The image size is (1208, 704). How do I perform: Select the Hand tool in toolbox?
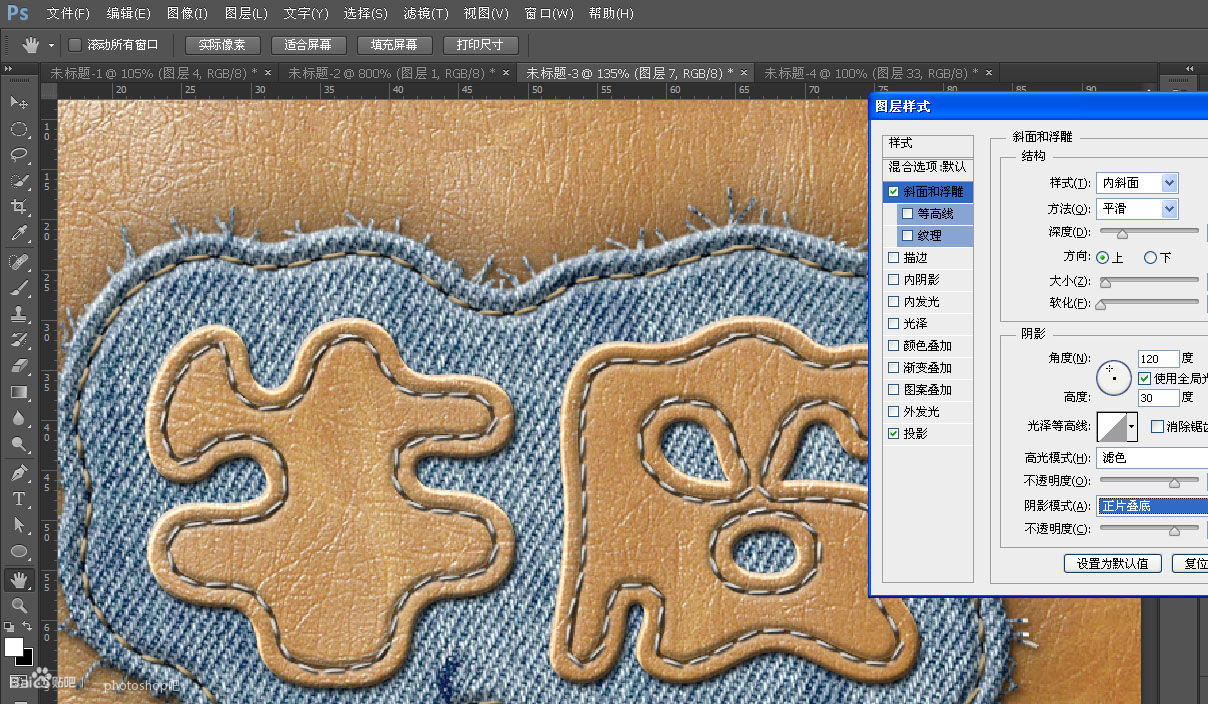tap(18, 579)
